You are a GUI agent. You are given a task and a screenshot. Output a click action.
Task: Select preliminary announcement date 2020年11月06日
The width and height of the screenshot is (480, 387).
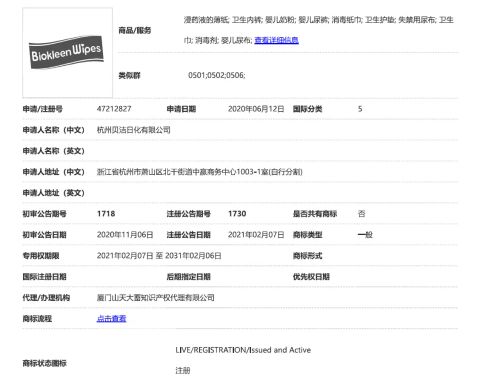[125, 235]
